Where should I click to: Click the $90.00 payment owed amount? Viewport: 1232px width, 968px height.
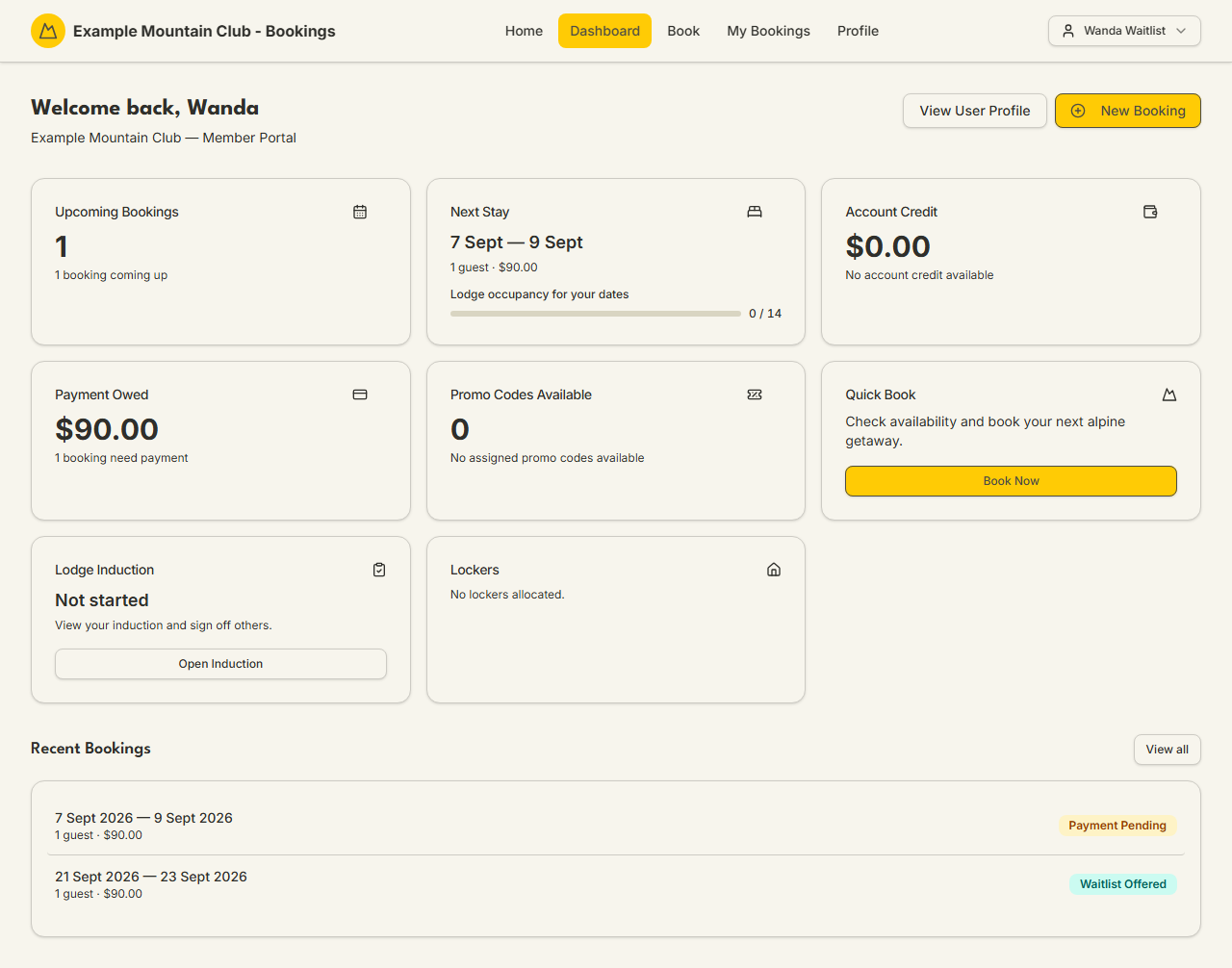pos(107,429)
